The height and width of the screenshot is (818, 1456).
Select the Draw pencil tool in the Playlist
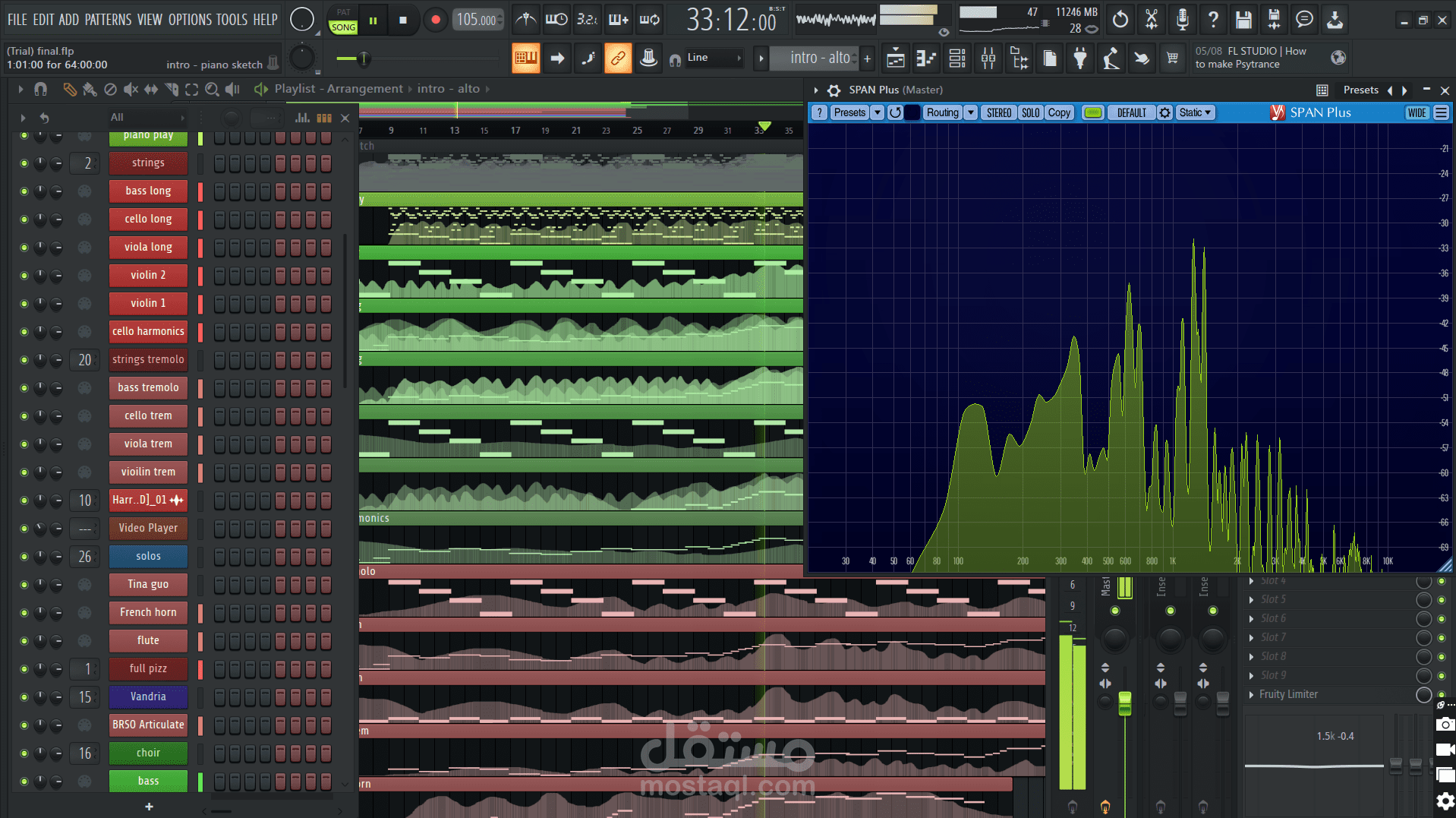click(x=70, y=90)
